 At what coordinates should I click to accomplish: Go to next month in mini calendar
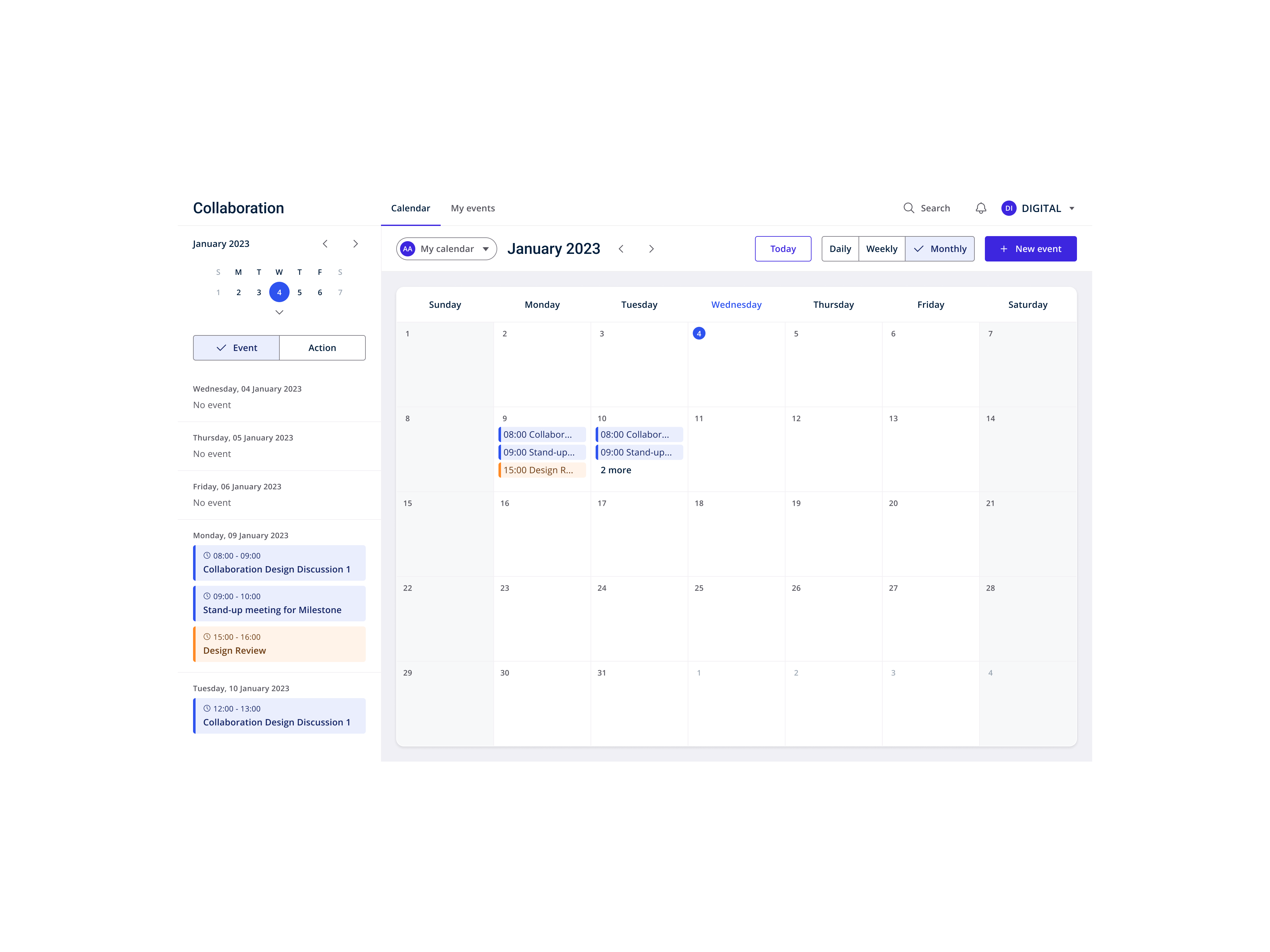(355, 244)
